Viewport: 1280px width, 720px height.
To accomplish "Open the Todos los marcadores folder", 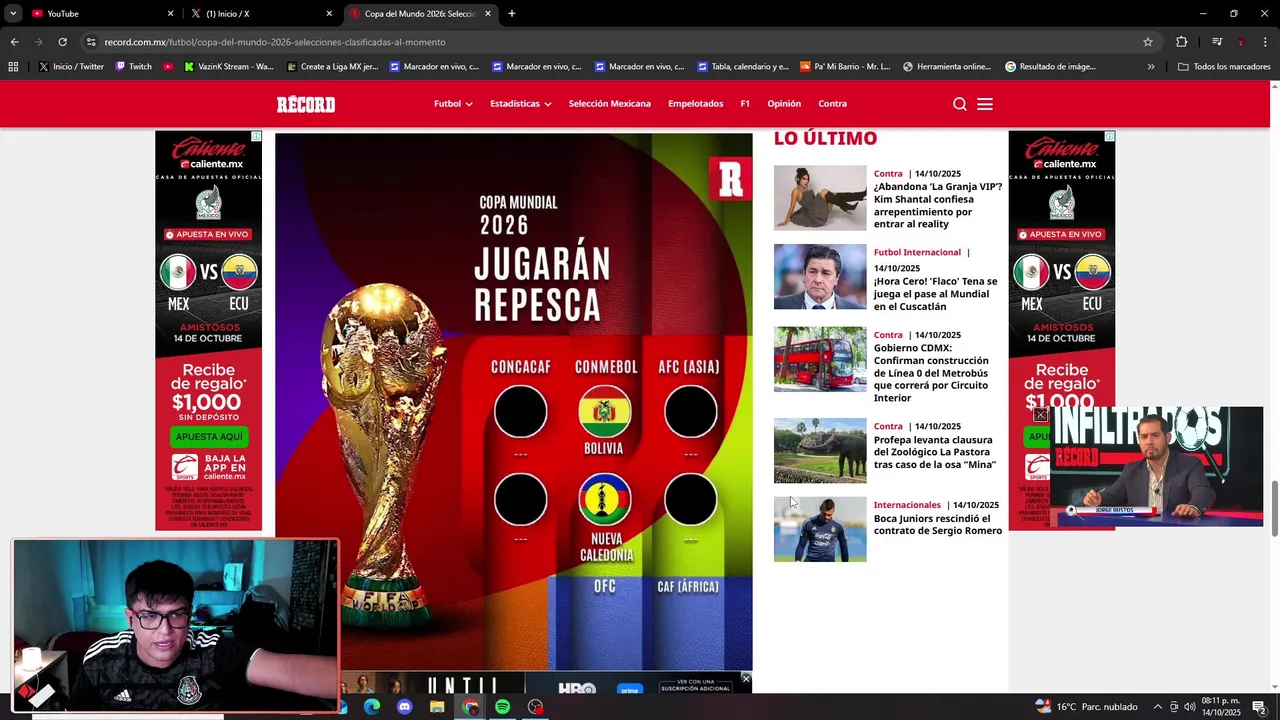I will pos(1224,67).
